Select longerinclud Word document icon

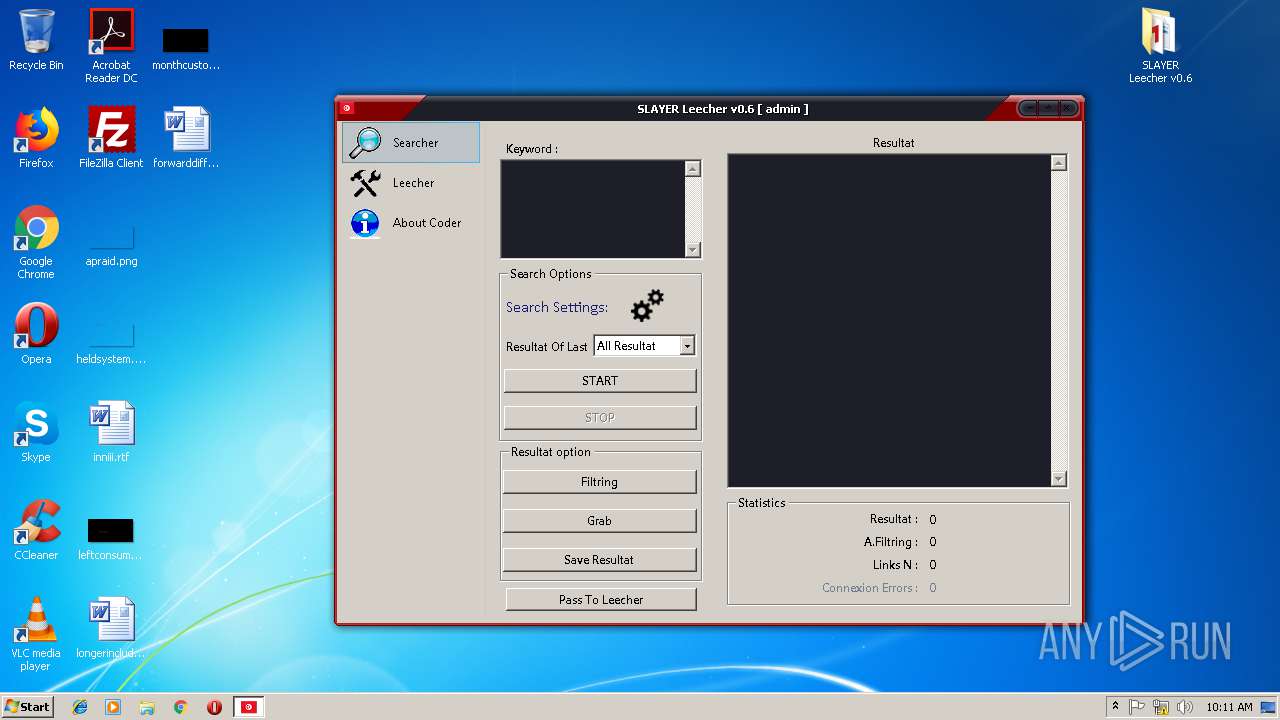tap(111, 628)
